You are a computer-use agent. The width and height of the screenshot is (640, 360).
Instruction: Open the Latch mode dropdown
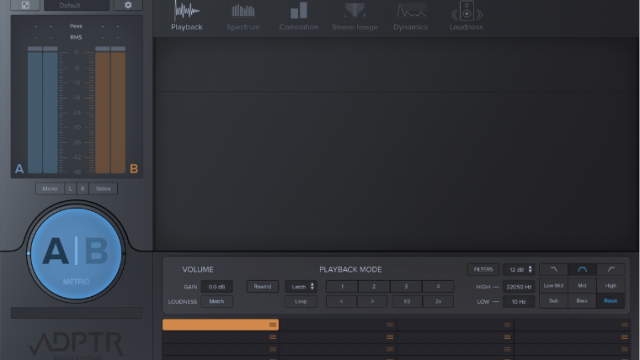click(x=301, y=287)
